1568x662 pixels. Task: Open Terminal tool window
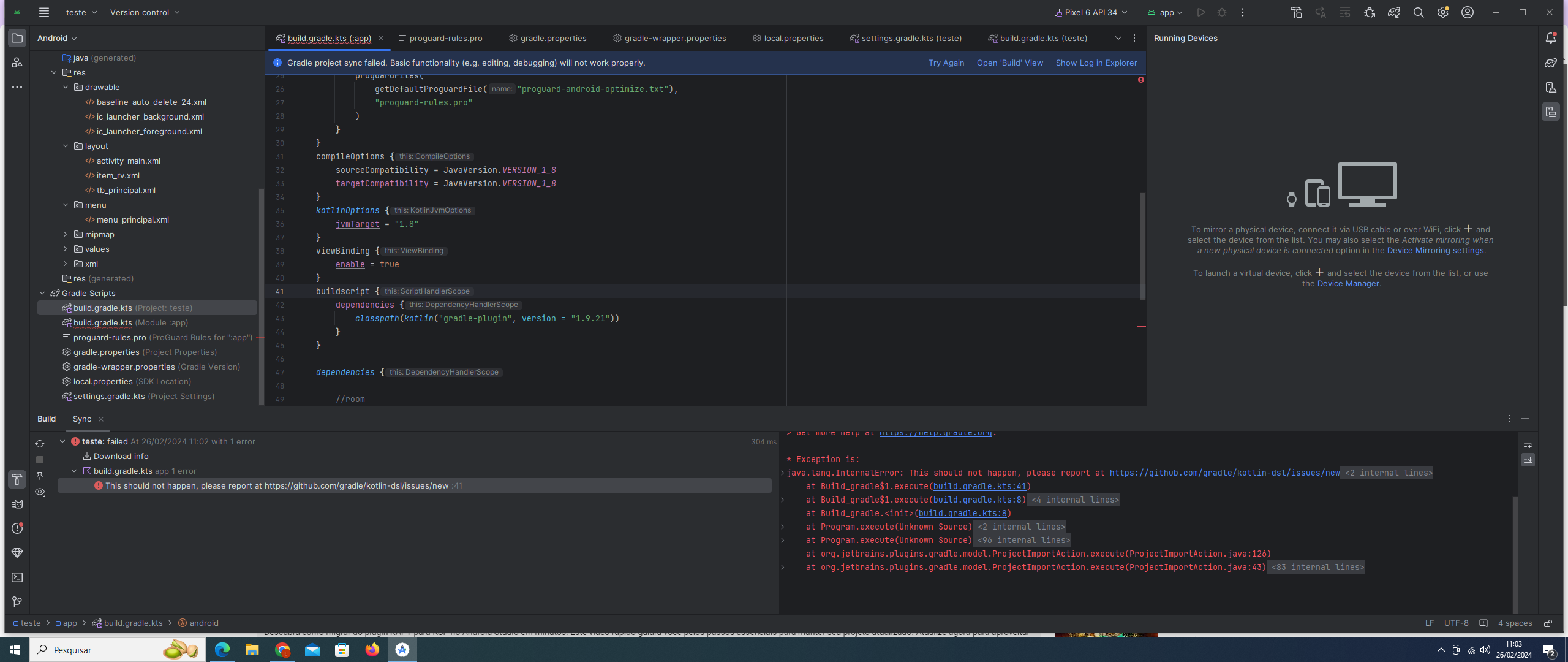17,577
